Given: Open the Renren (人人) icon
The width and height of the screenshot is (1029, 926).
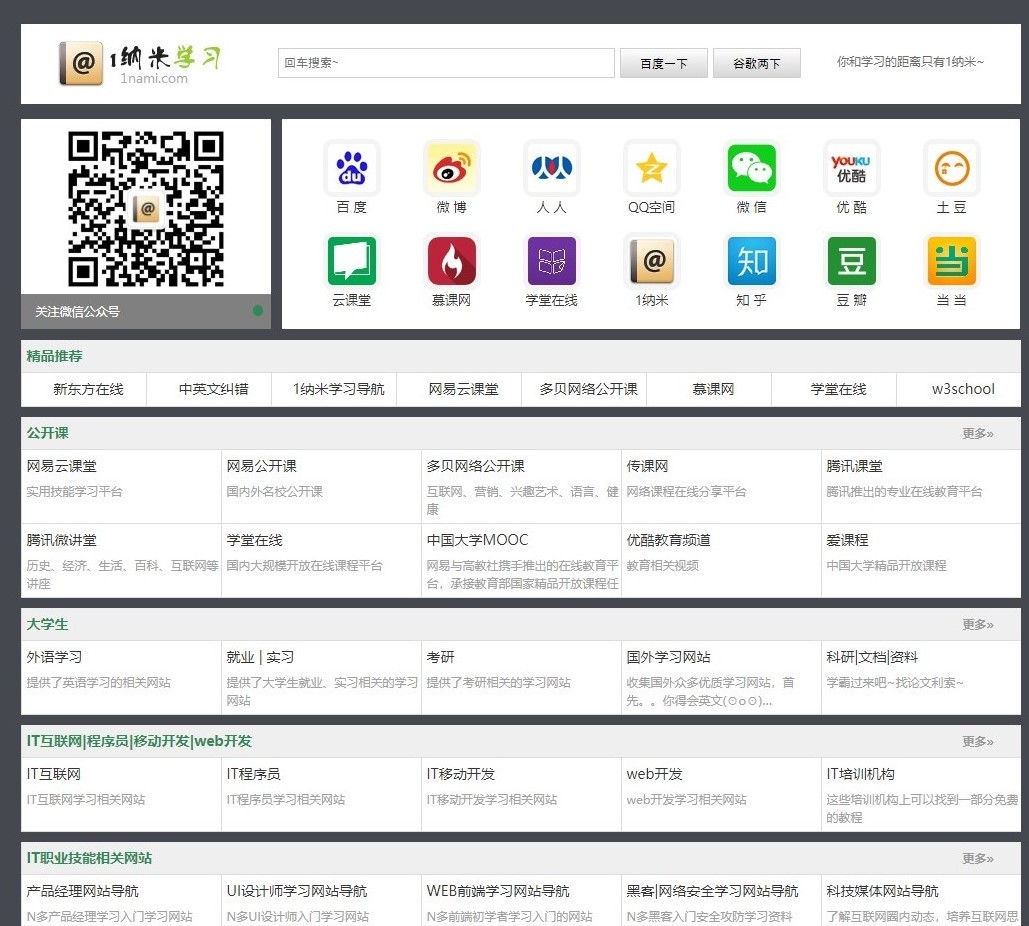Looking at the screenshot, I should tap(551, 168).
